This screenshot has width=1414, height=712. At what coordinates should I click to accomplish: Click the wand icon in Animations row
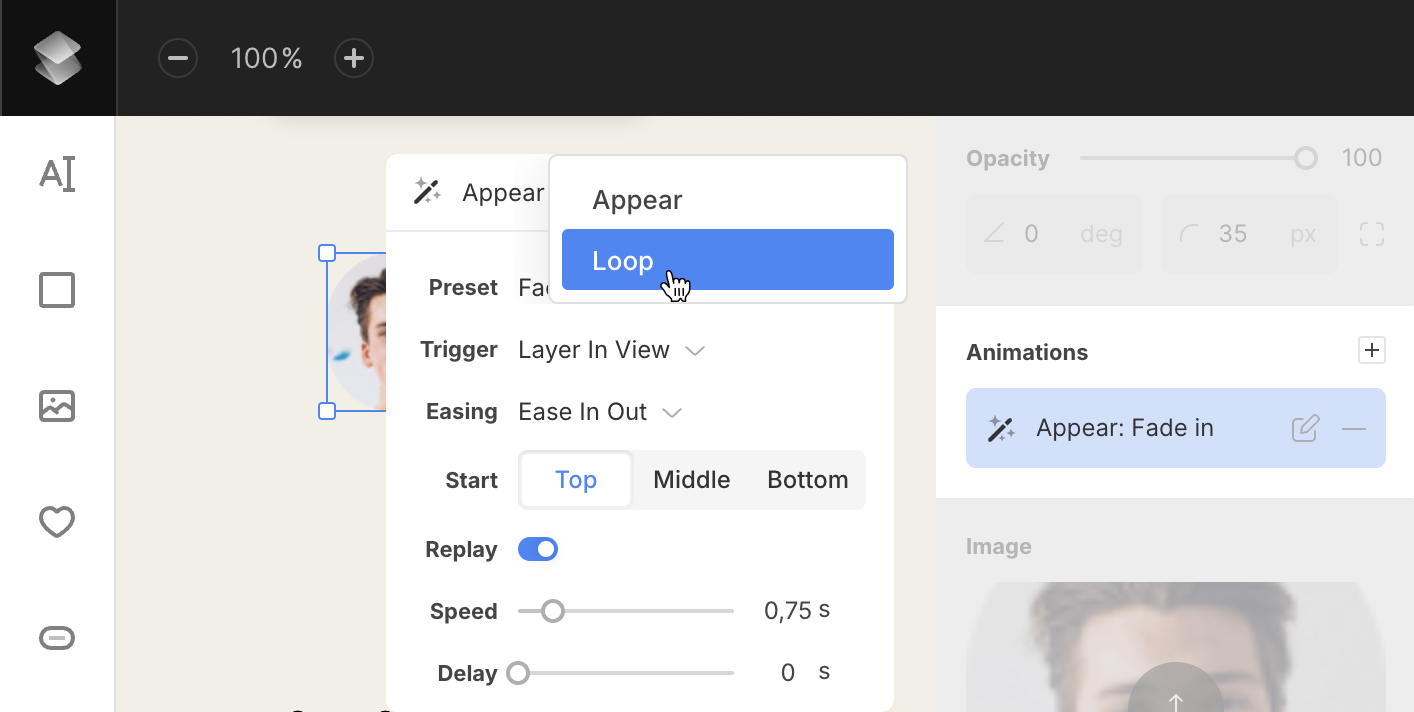(1001, 429)
